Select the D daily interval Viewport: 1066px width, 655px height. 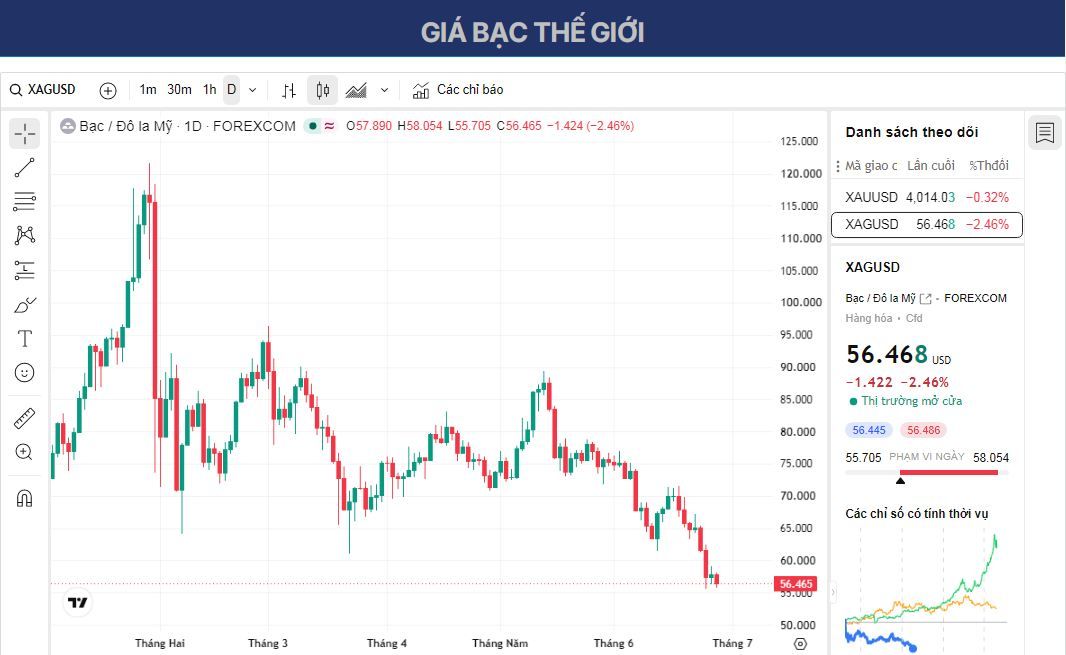coord(232,90)
